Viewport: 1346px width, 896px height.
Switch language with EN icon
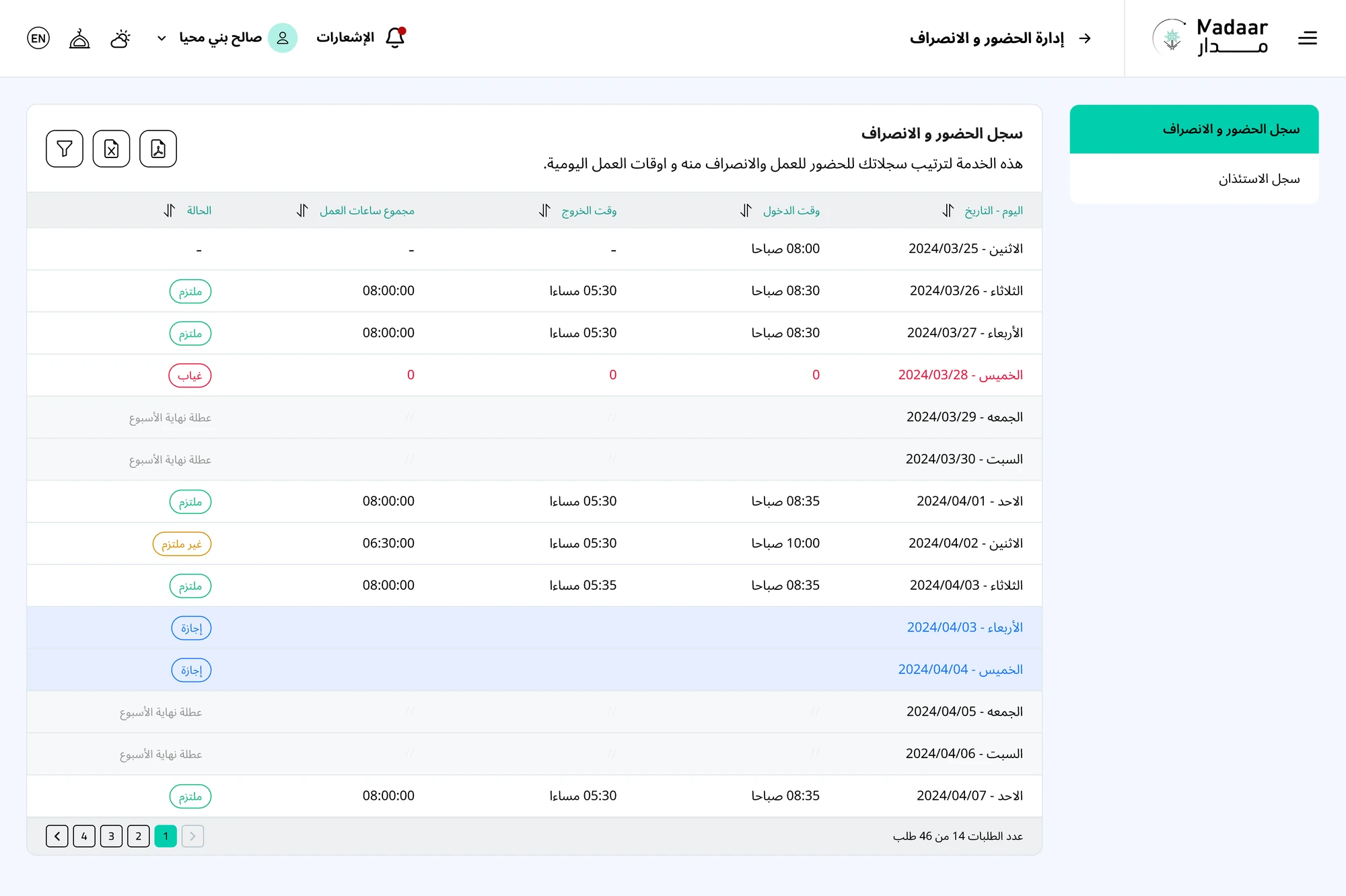38,38
